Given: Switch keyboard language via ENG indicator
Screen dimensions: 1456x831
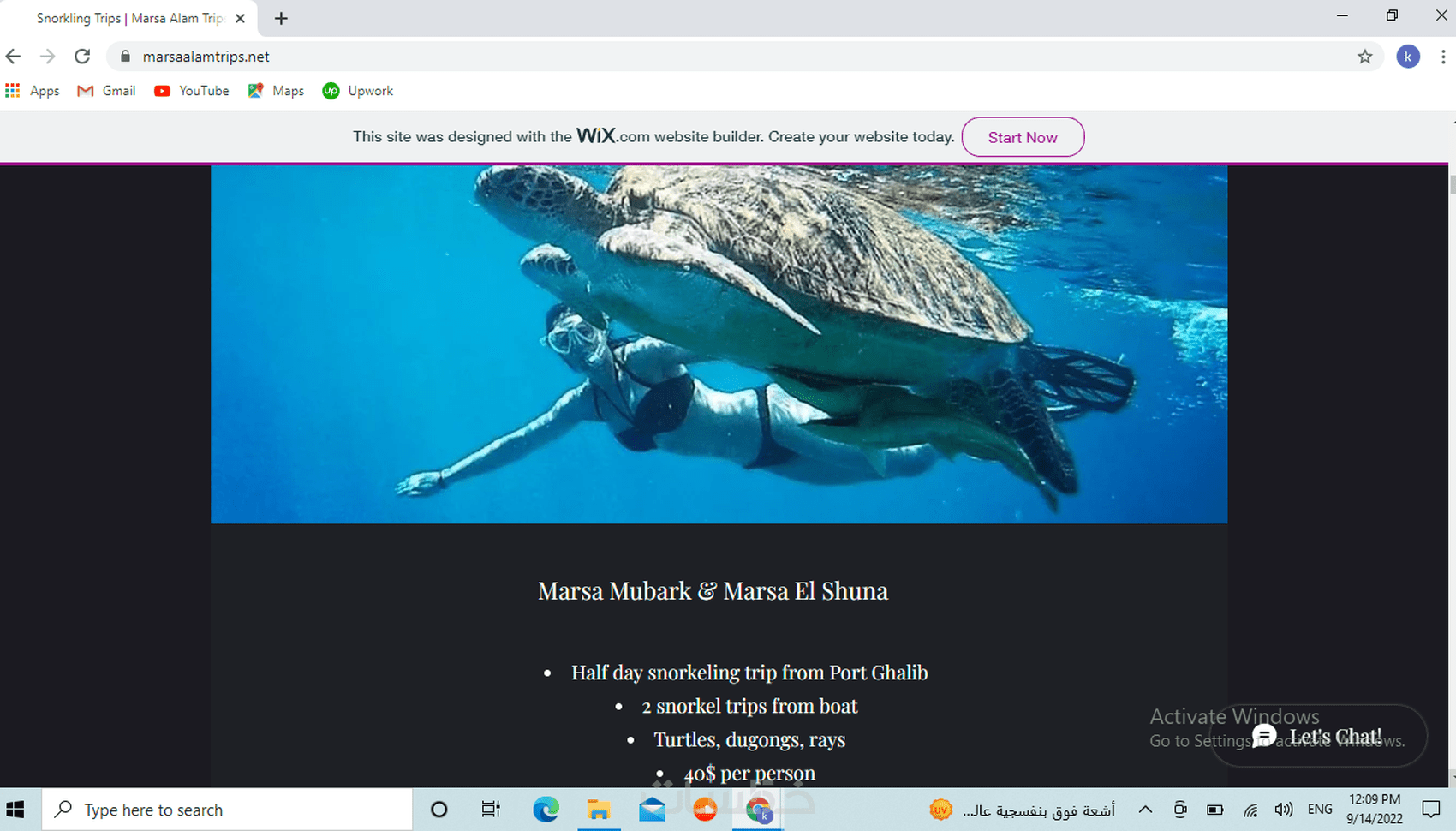Looking at the screenshot, I should coord(1320,809).
